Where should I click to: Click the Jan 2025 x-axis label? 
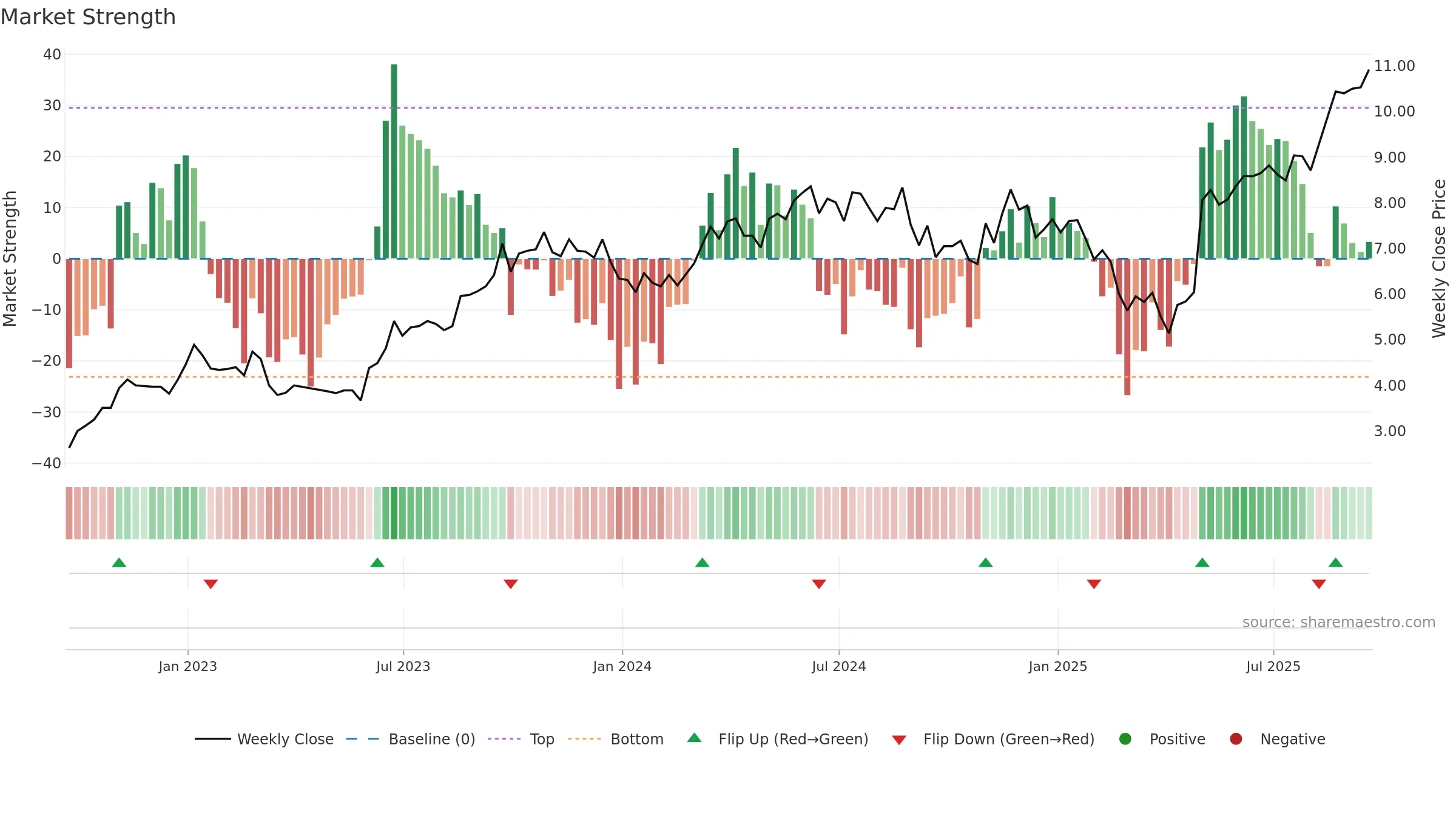coord(1058,666)
